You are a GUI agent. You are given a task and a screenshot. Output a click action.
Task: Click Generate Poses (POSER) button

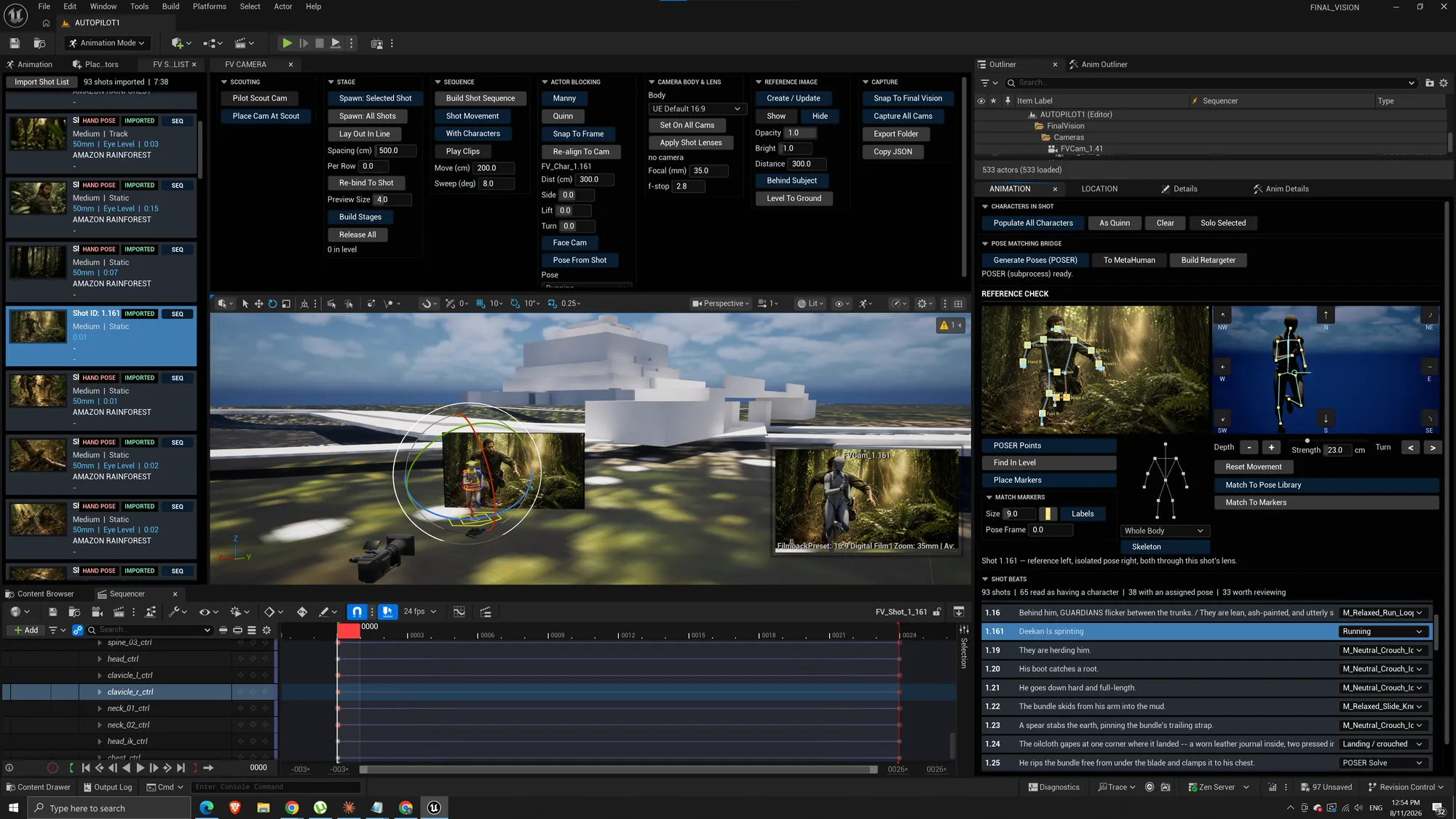coord(1035,261)
